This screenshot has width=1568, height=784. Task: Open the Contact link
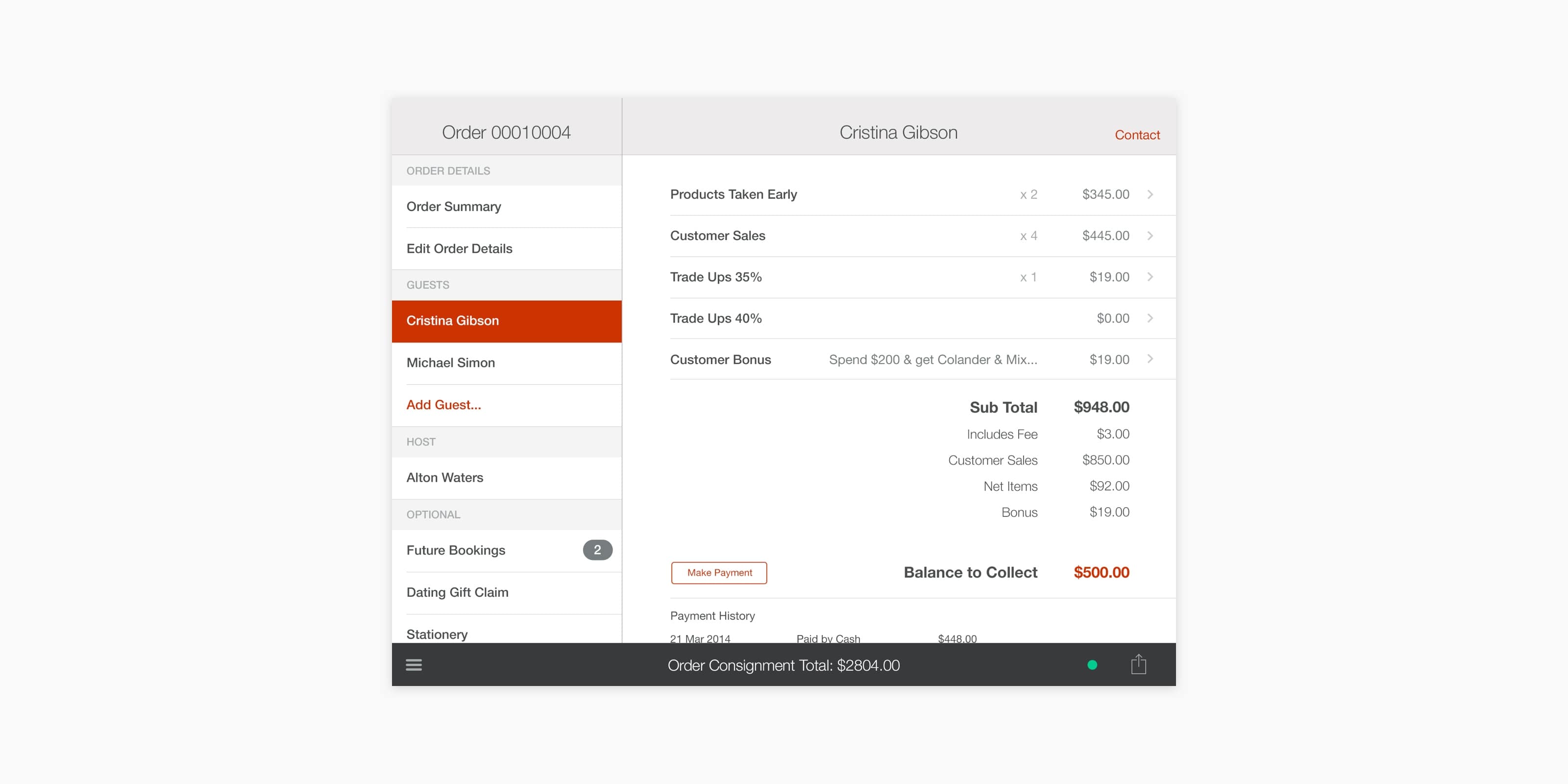1136,135
